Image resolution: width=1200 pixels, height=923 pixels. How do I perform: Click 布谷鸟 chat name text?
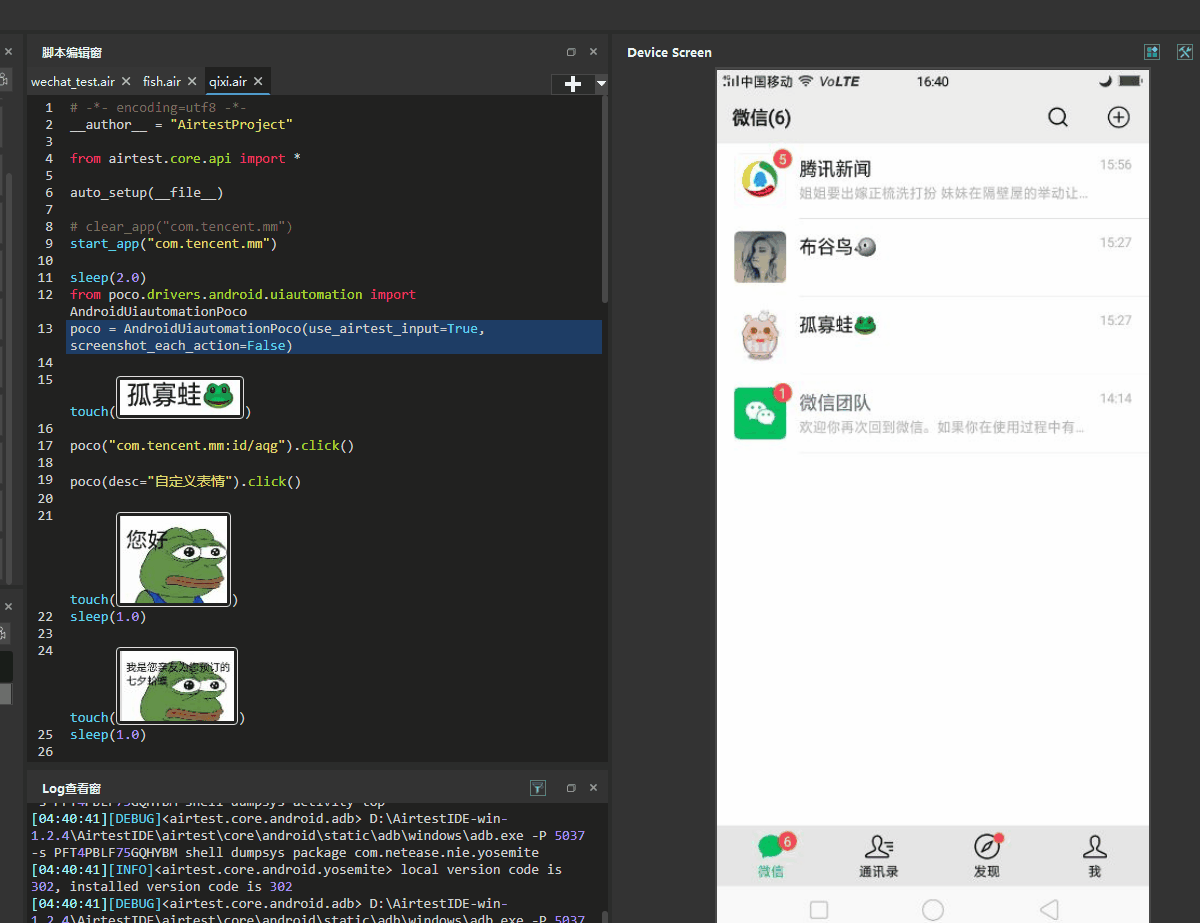tap(825, 247)
